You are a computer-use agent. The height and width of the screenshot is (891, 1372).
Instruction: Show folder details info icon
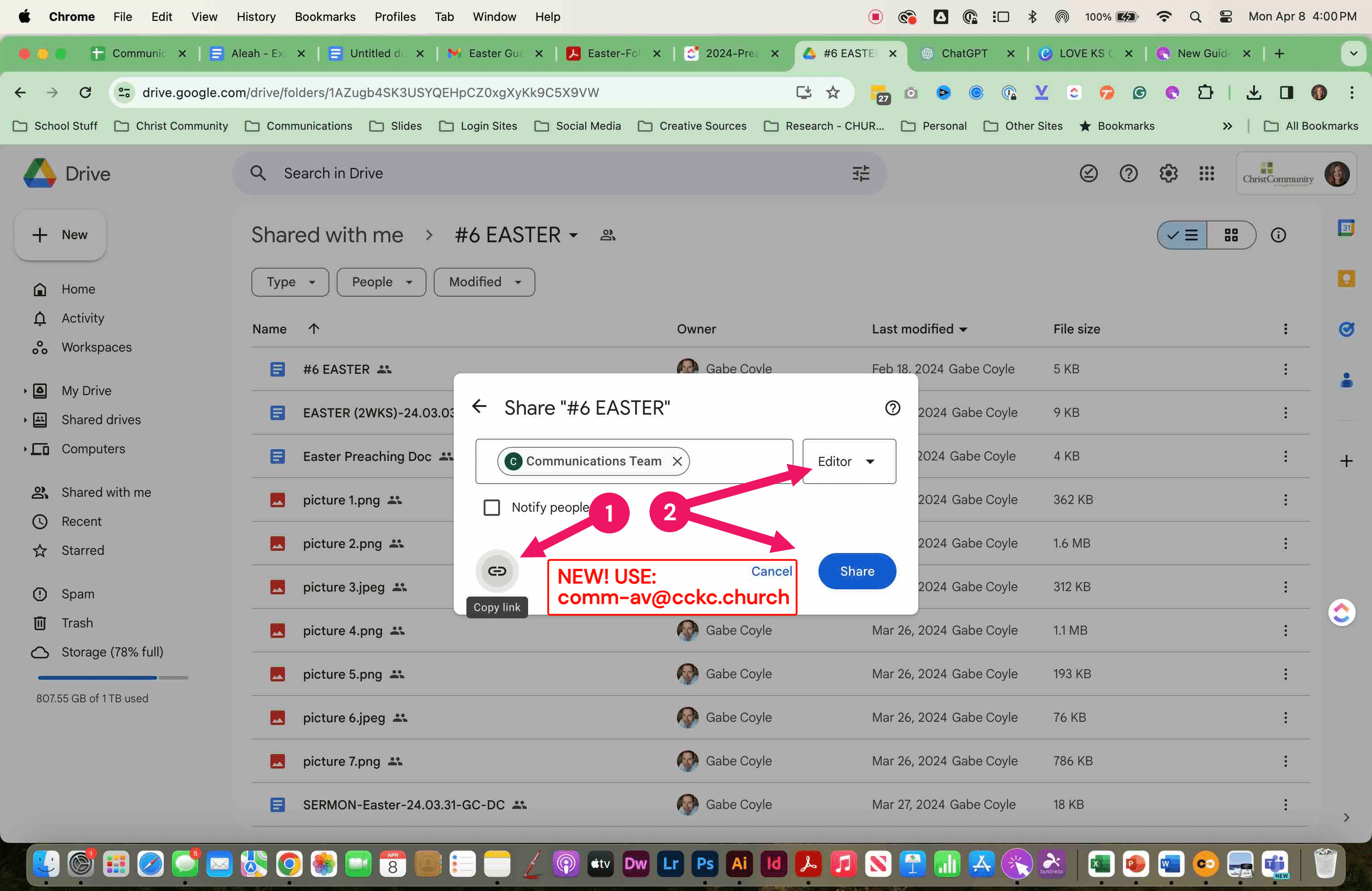point(1278,235)
